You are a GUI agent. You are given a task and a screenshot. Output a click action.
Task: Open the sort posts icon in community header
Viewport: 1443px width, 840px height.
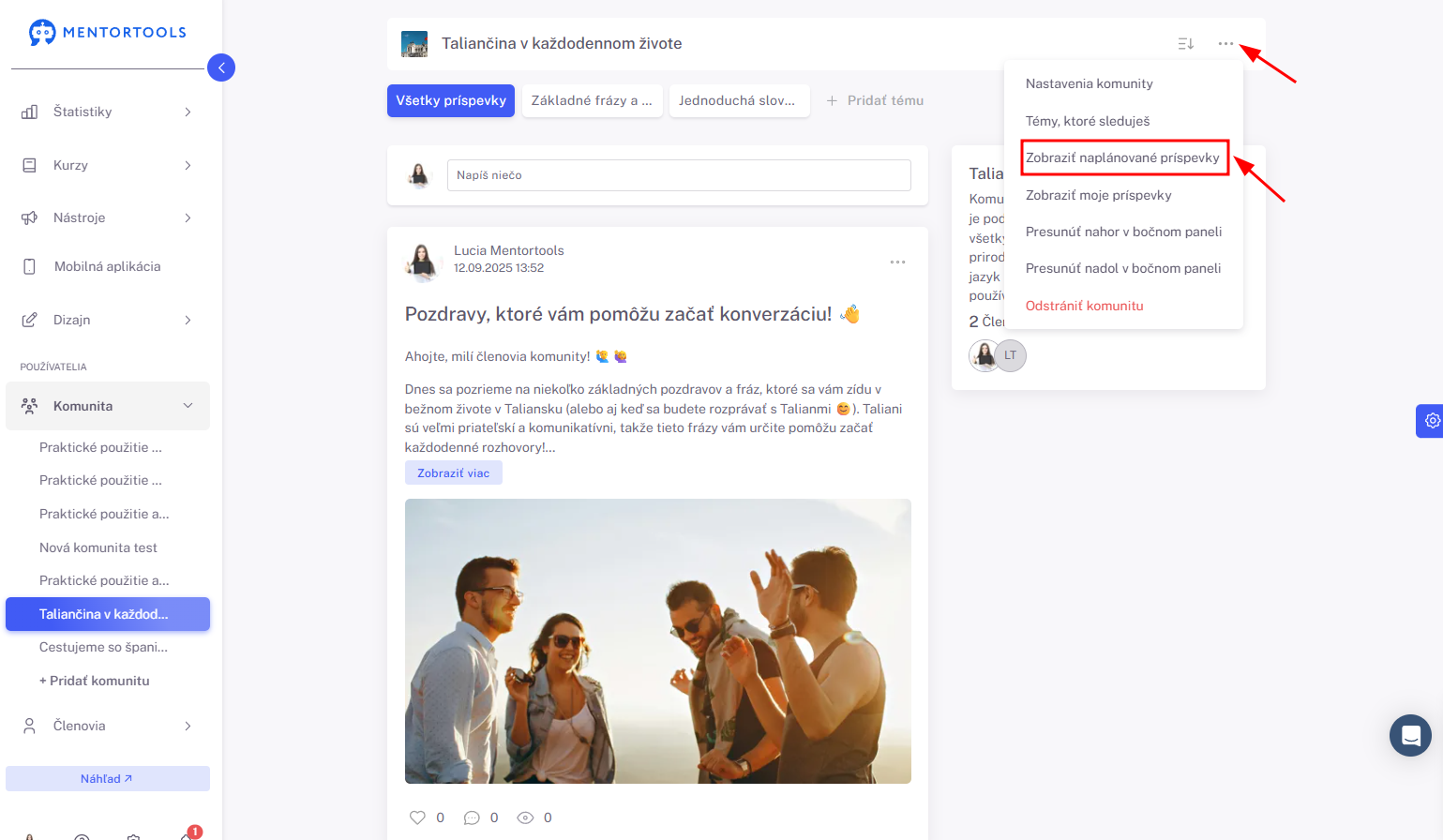click(1185, 44)
